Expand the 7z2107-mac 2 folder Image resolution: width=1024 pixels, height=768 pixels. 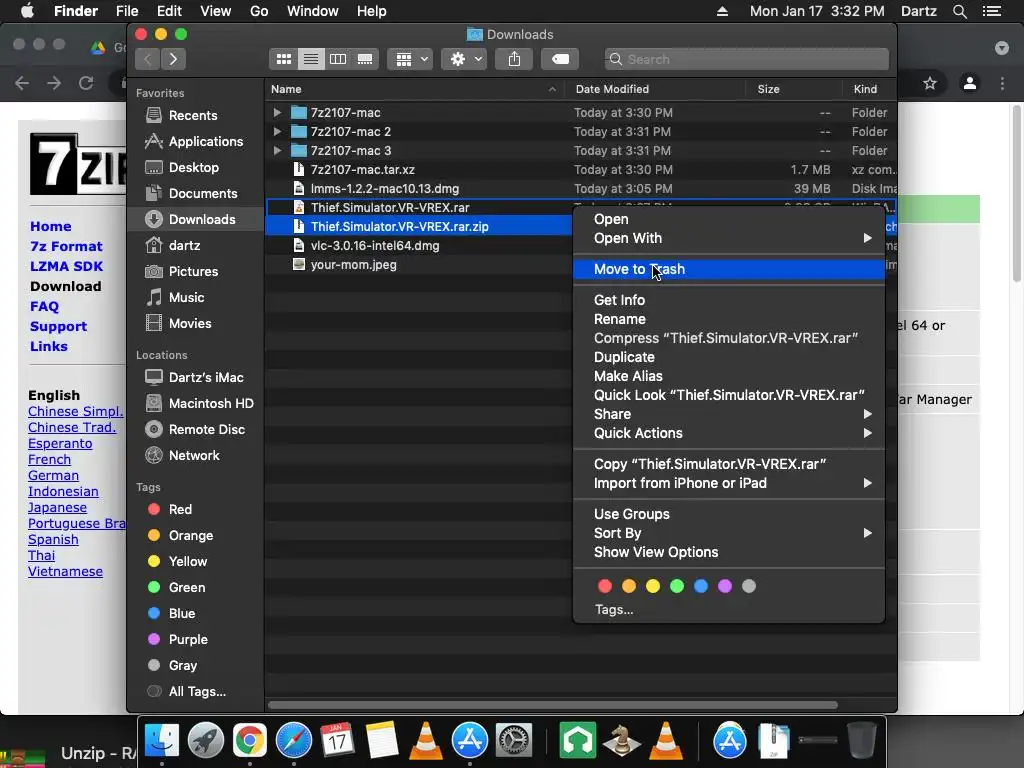point(277,131)
